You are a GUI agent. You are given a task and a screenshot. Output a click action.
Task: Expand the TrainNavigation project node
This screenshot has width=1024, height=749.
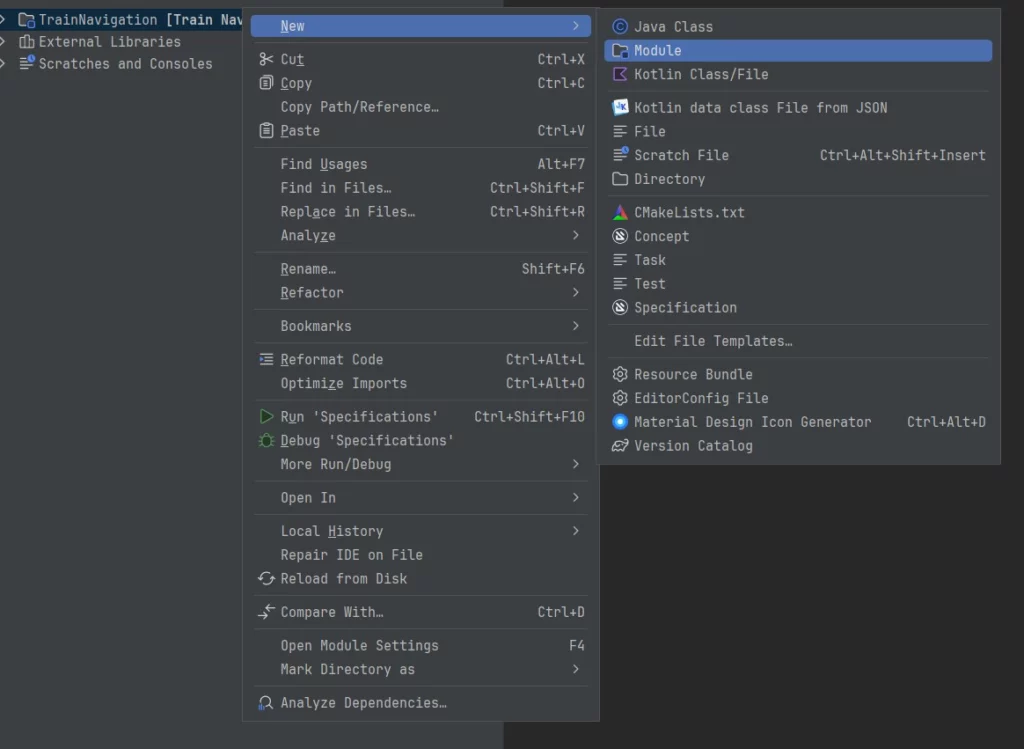[4, 20]
